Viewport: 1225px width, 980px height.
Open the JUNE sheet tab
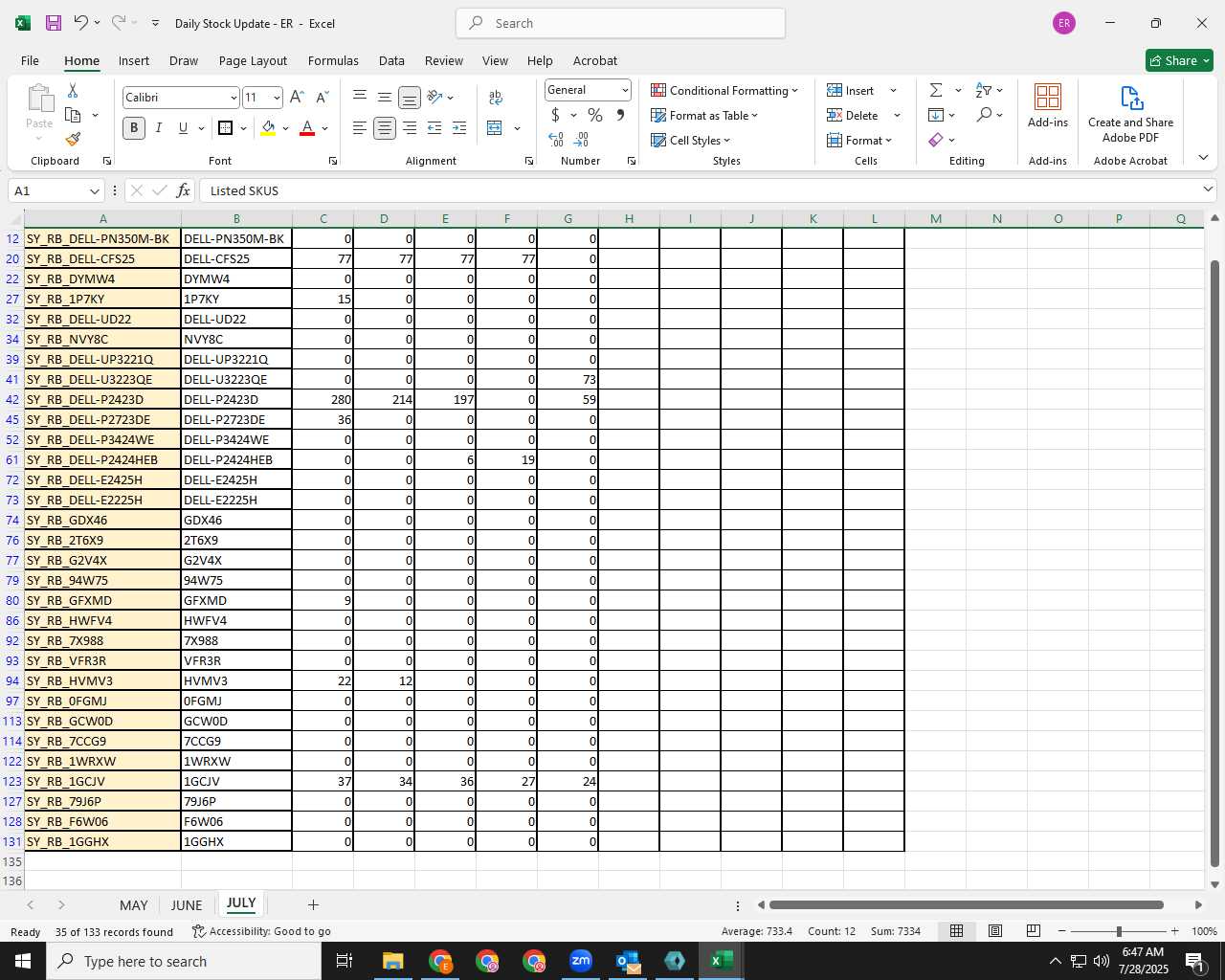pos(187,904)
